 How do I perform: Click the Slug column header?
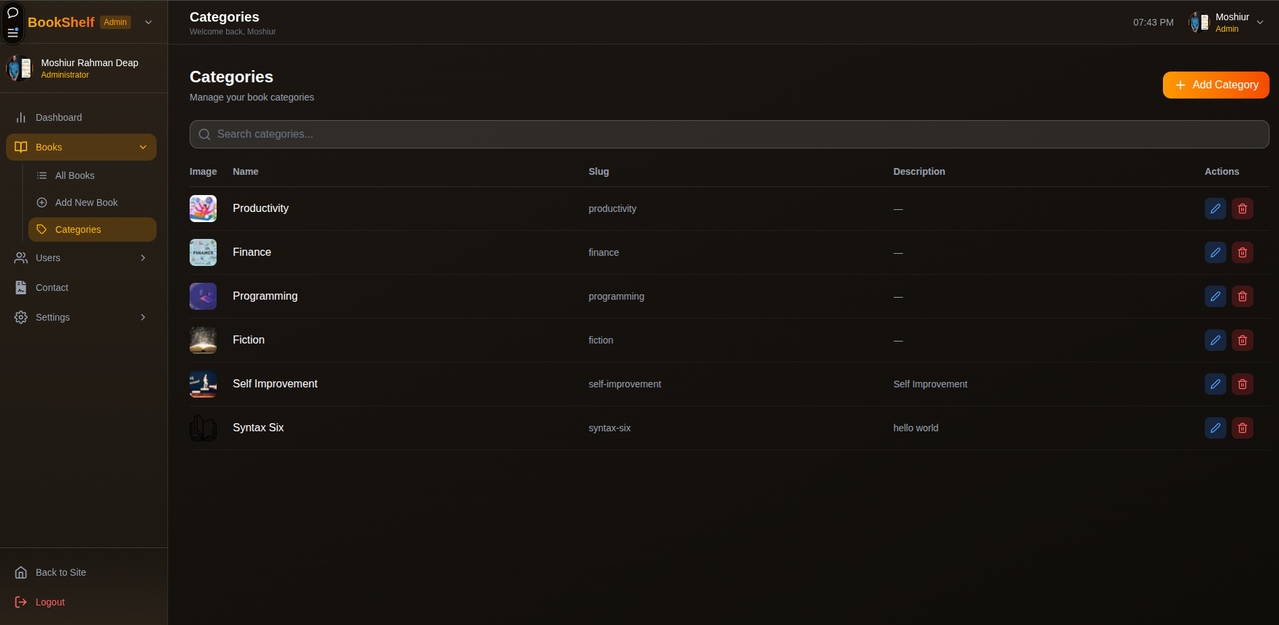[598, 171]
